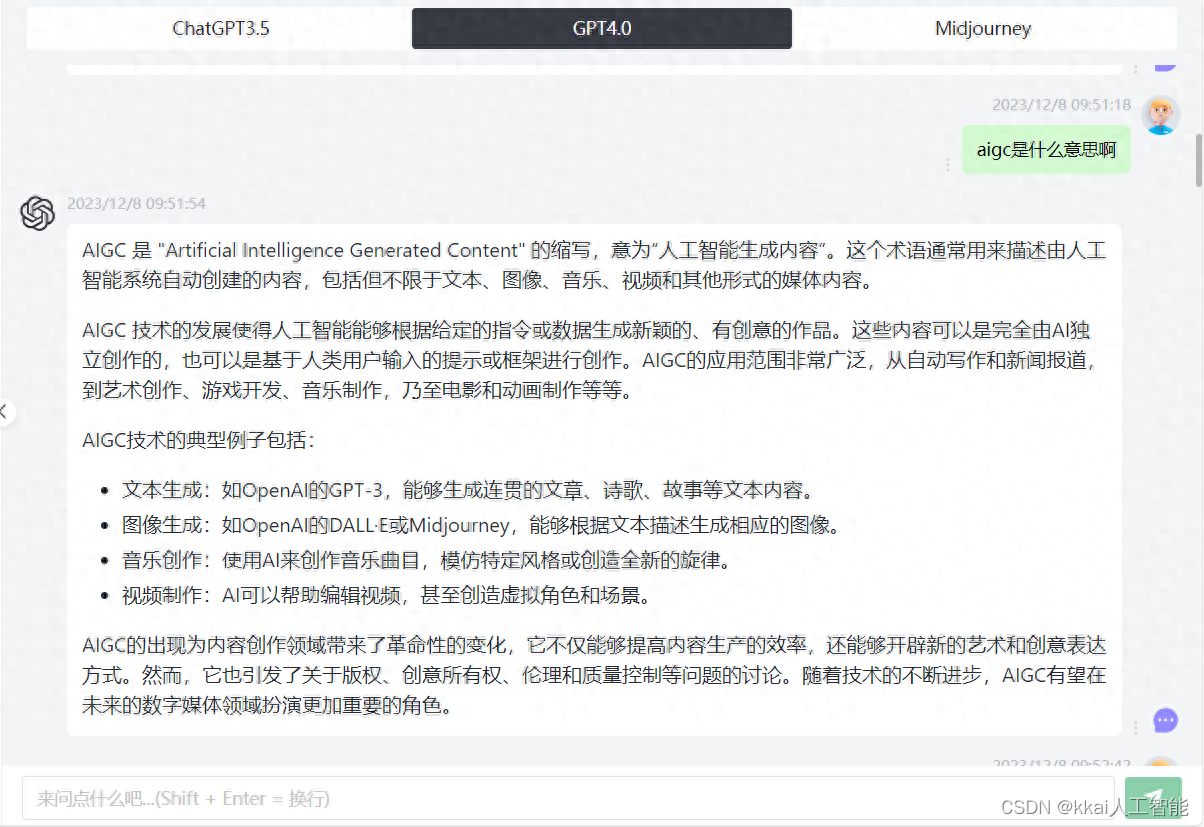
Task: Click paragraph starting AIGC 技术的发展使得
Action: pos(594,360)
